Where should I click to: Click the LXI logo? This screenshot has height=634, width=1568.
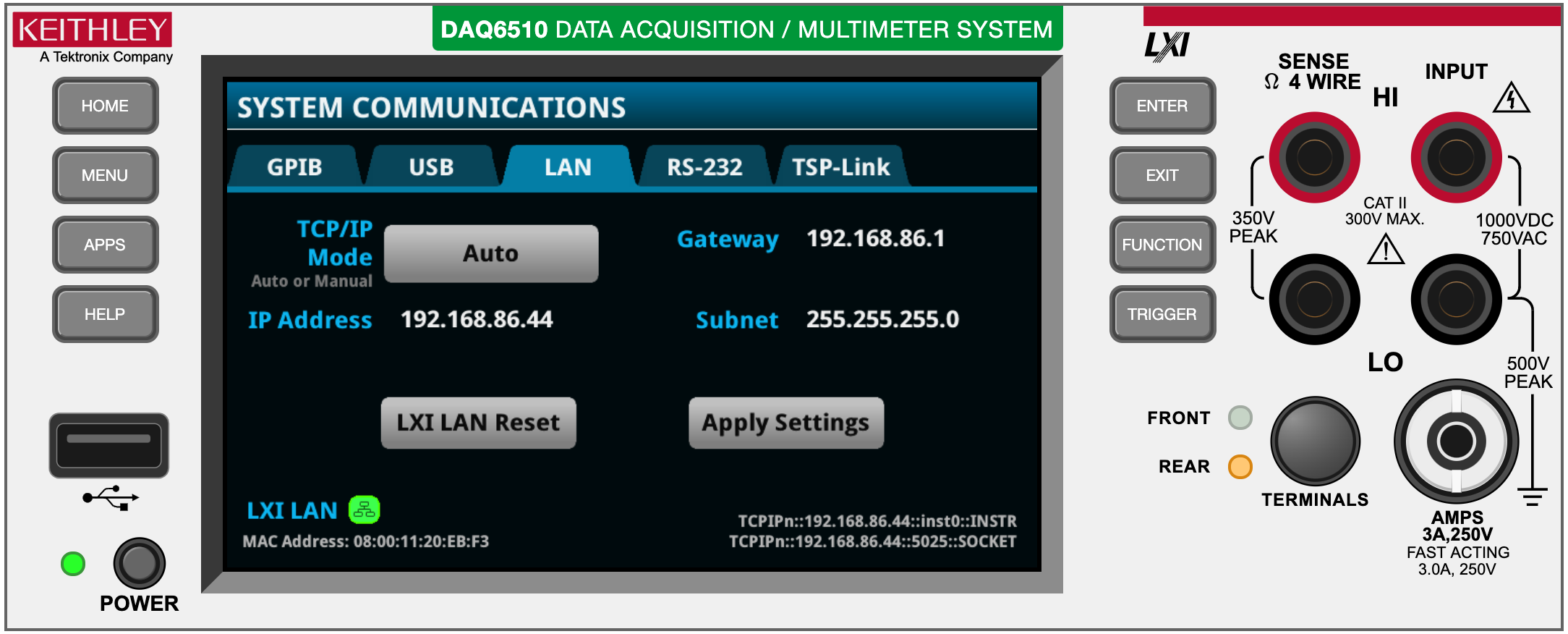pos(1167,46)
